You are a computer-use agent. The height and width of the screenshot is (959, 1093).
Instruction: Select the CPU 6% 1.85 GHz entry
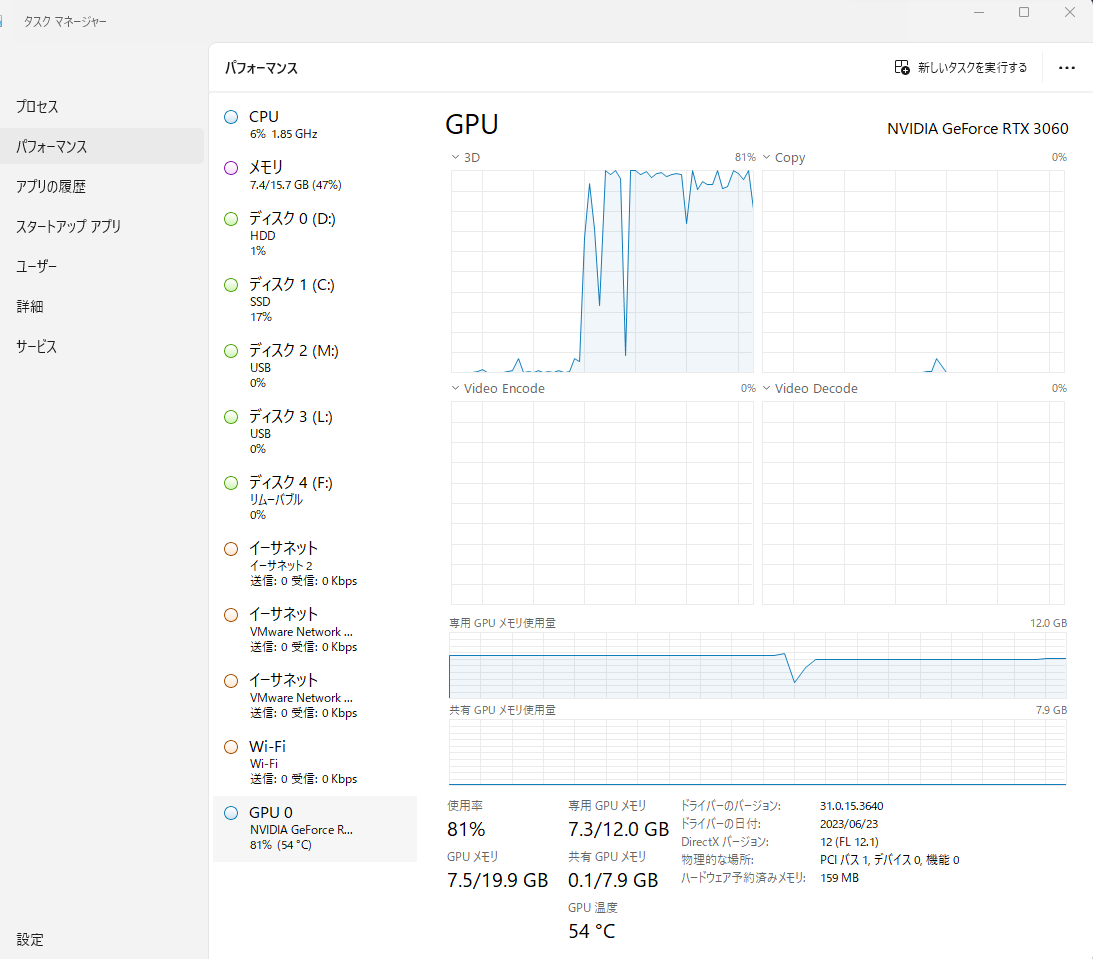coord(315,124)
